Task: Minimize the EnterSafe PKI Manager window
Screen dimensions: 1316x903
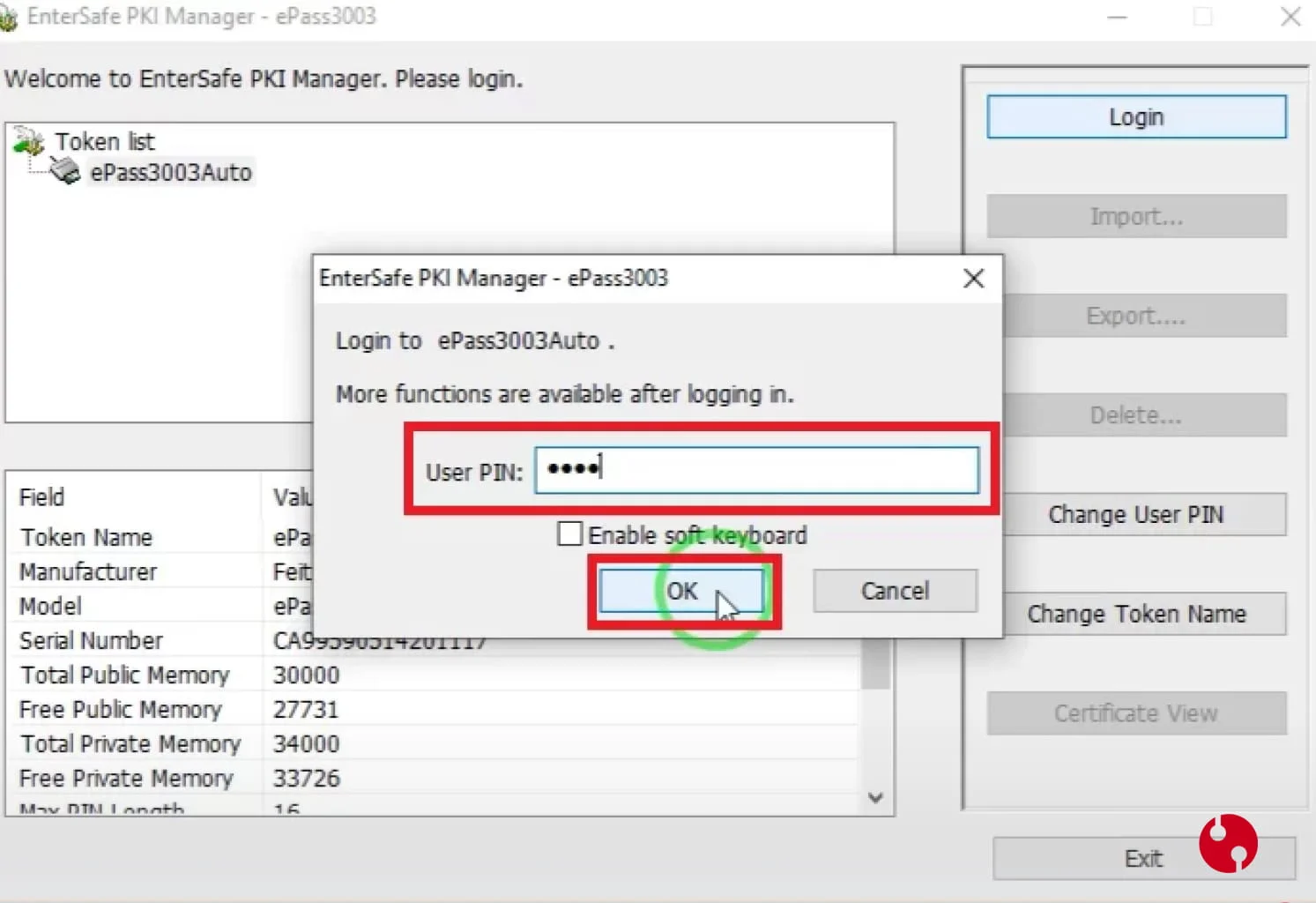Action: click(1118, 17)
